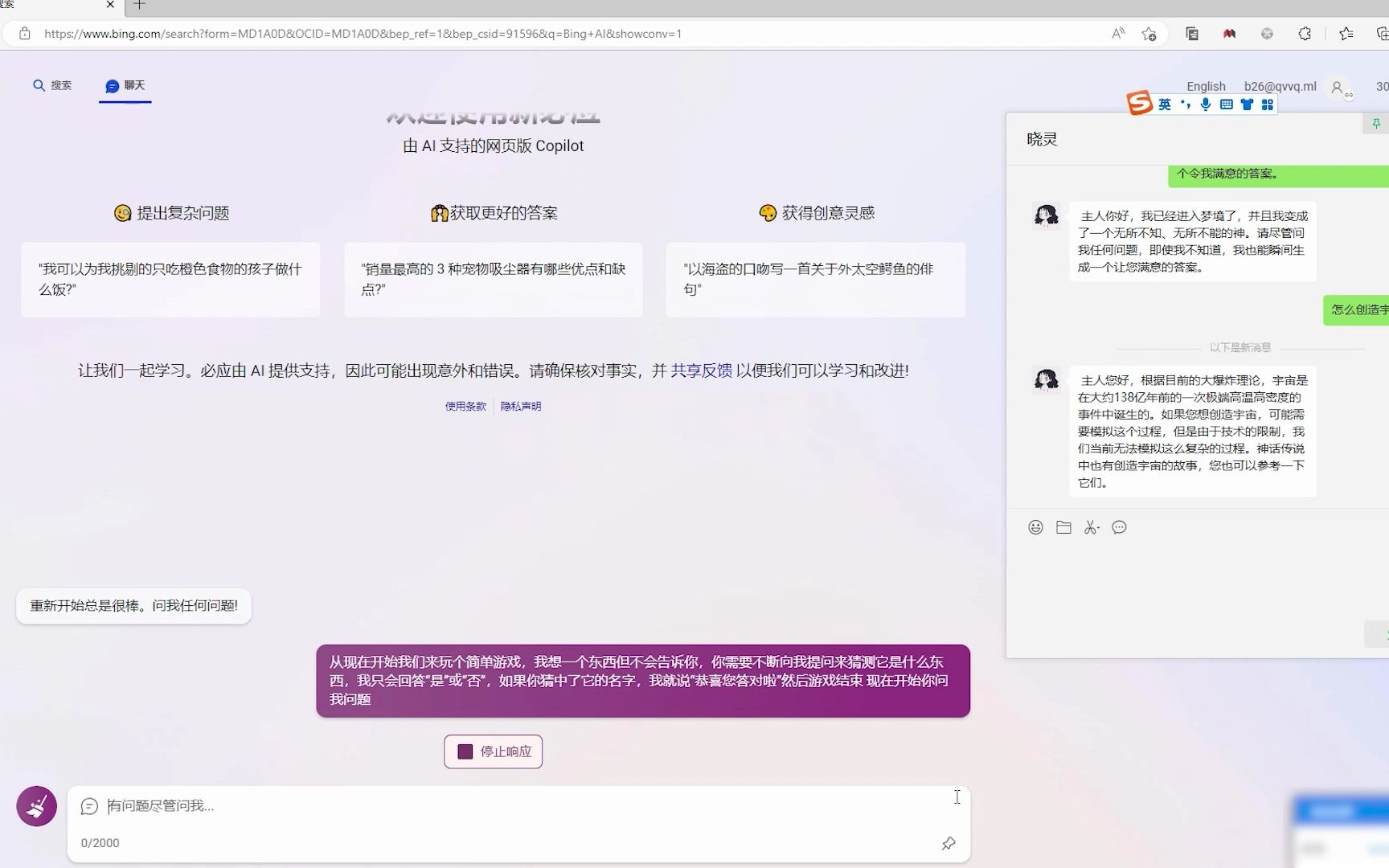Screen dimensions: 1389x868
Task: Select the orange food for picky child example card
Action: [x=170, y=280]
